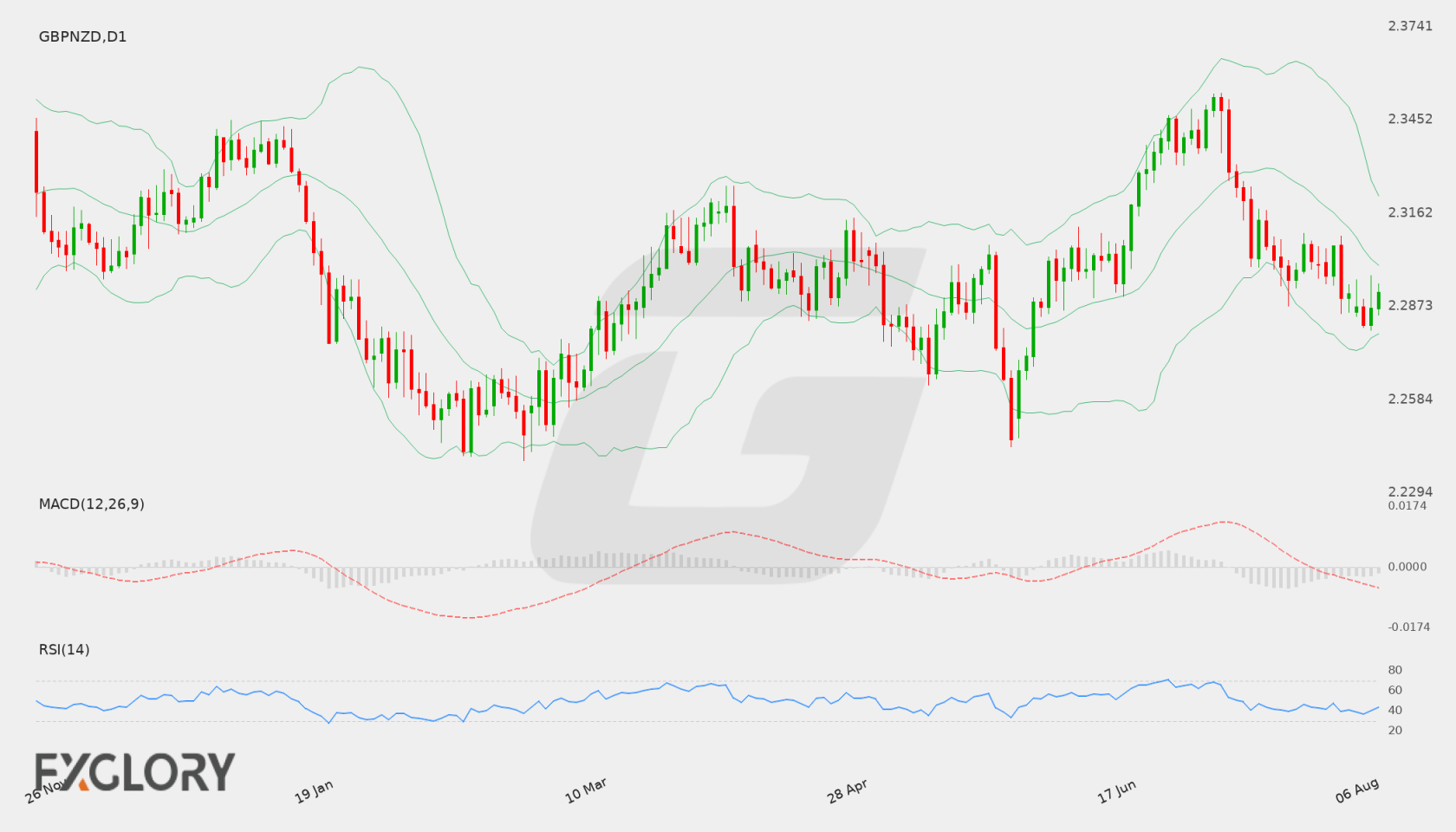This screenshot has height=832, width=1456.
Task: Click price level 2.2294 on axis
Action: click(x=1410, y=491)
